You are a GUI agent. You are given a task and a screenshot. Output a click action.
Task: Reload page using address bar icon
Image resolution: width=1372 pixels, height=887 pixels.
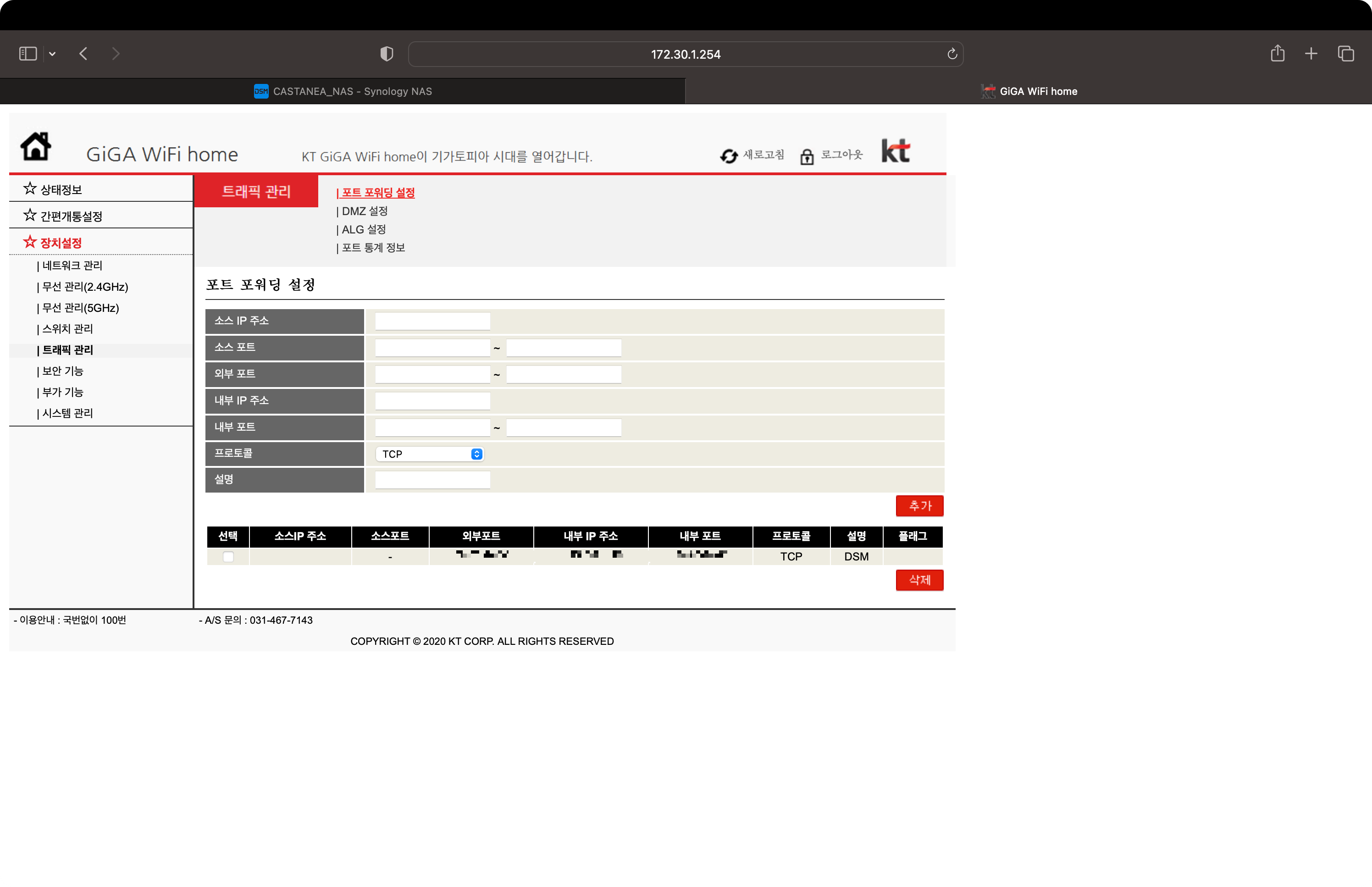click(952, 54)
